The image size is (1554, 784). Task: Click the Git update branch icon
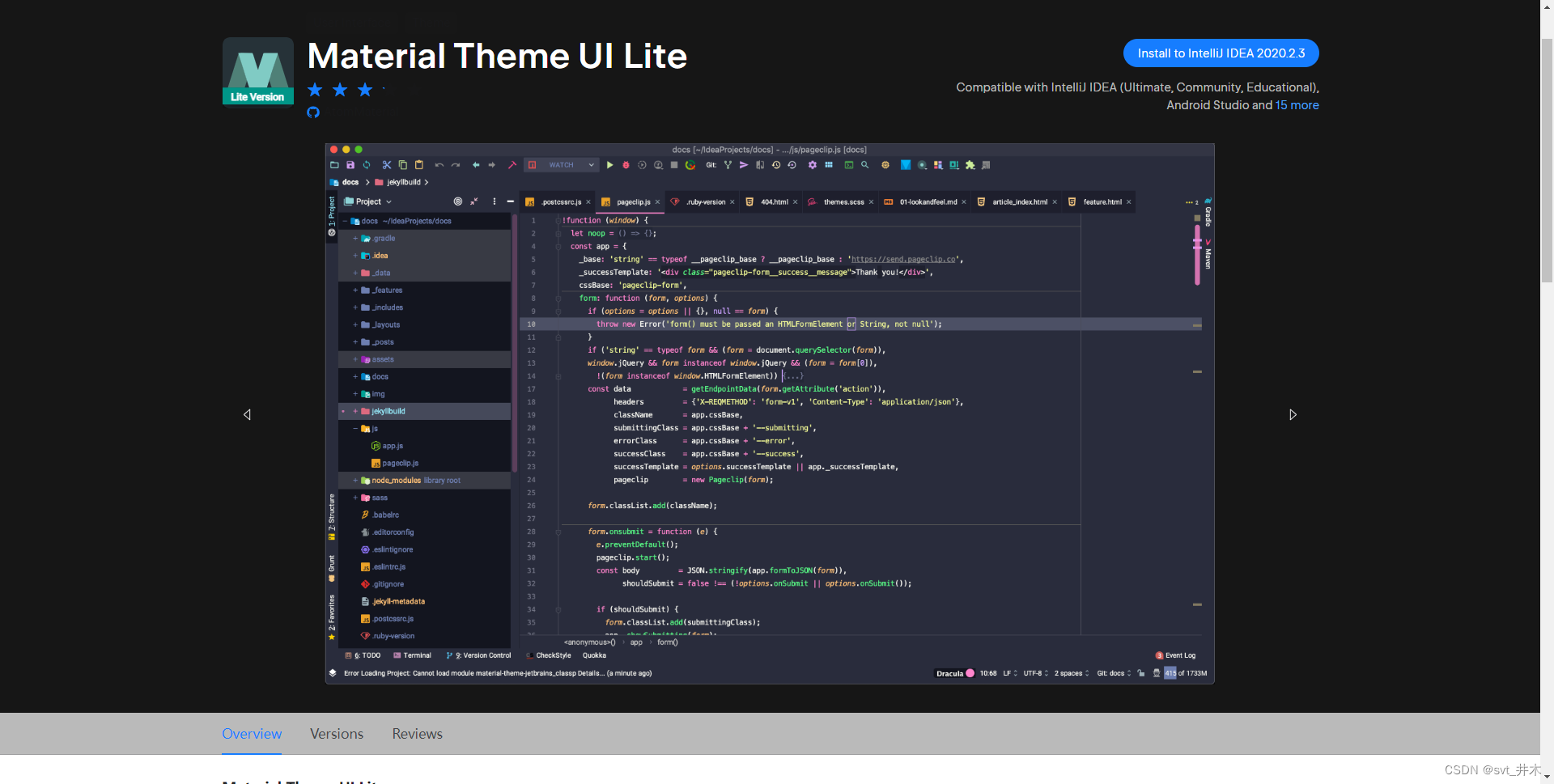tap(728, 165)
